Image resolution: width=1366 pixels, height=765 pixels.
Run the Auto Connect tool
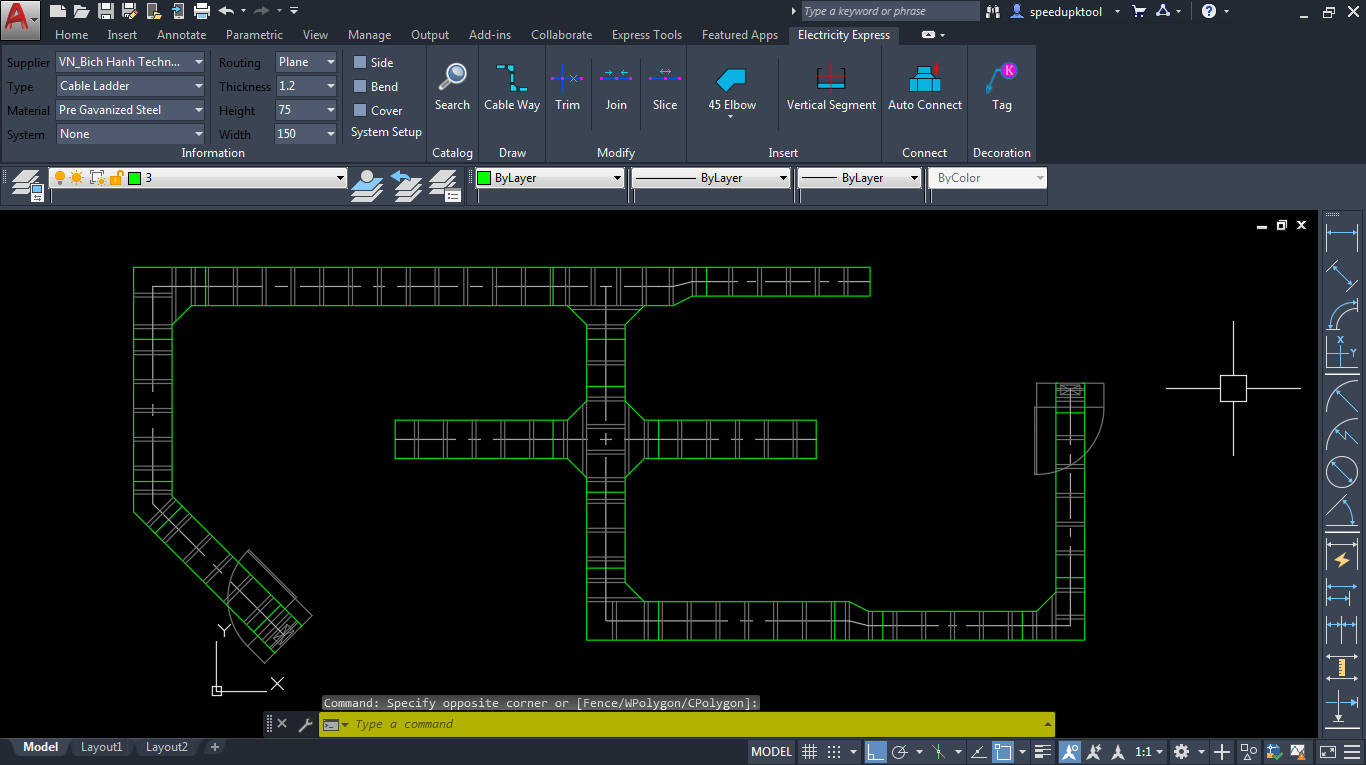(x=925, y=87)
